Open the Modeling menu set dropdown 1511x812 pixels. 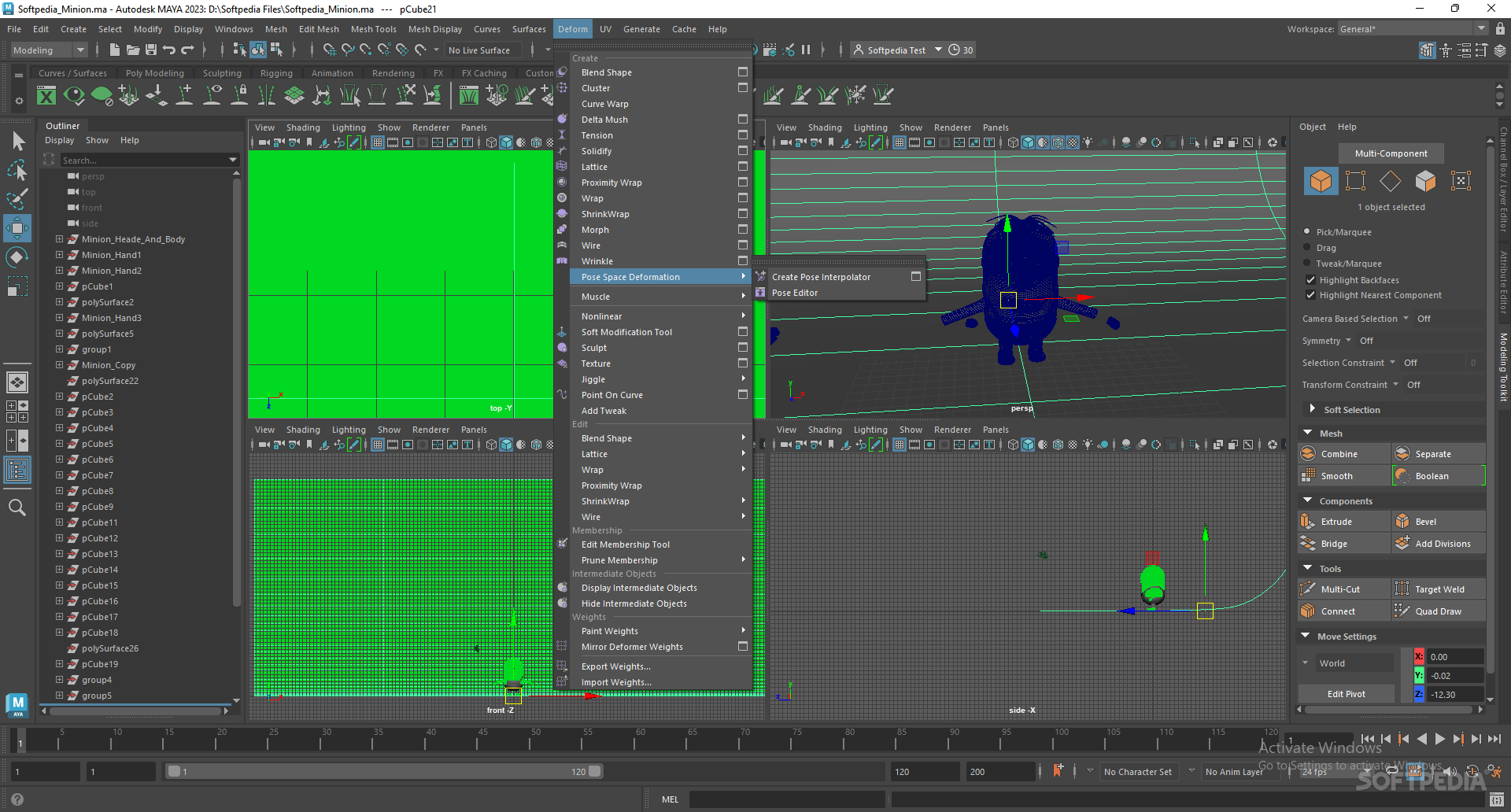tap(49, 50)
